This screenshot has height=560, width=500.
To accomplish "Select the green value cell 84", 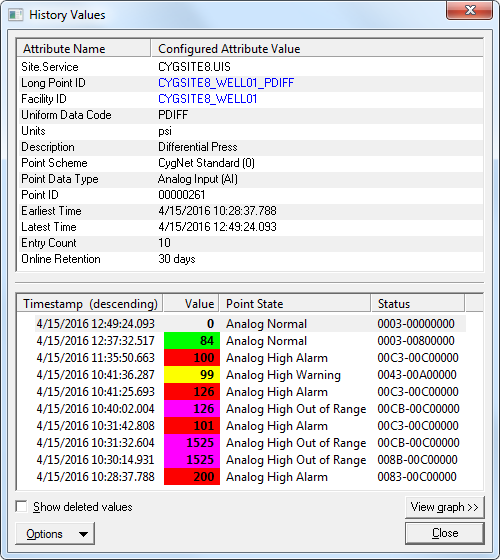I will coord(192,341).
